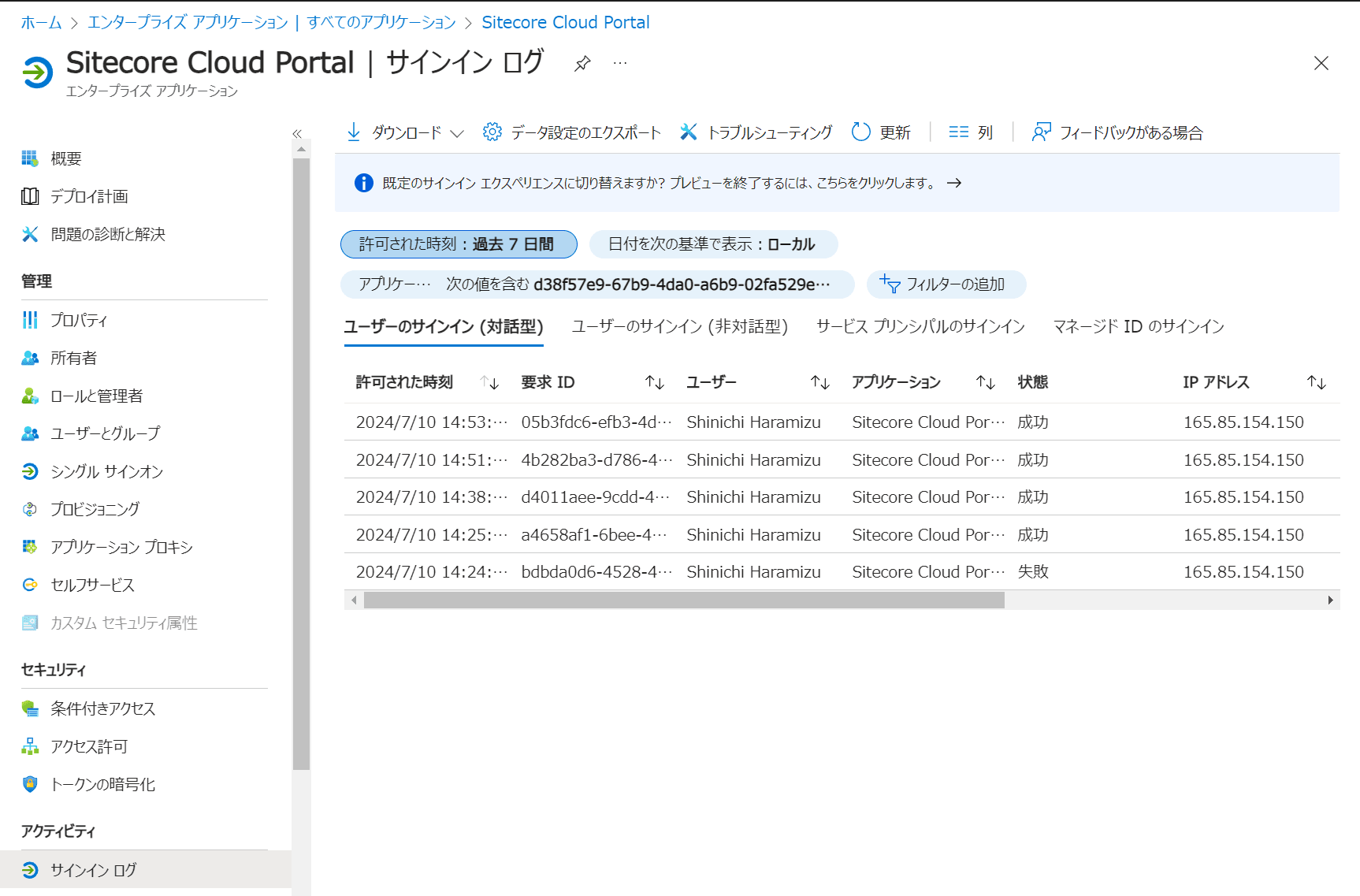Sort by ユーザー column
This screenshot has height=896, width=1360.
[819, 382]
